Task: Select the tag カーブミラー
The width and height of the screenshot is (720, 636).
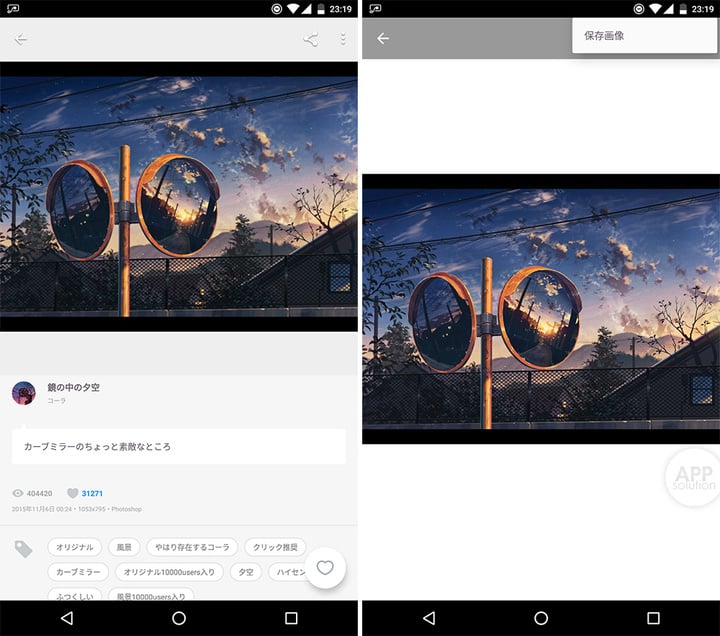Action: coord(78,572)
